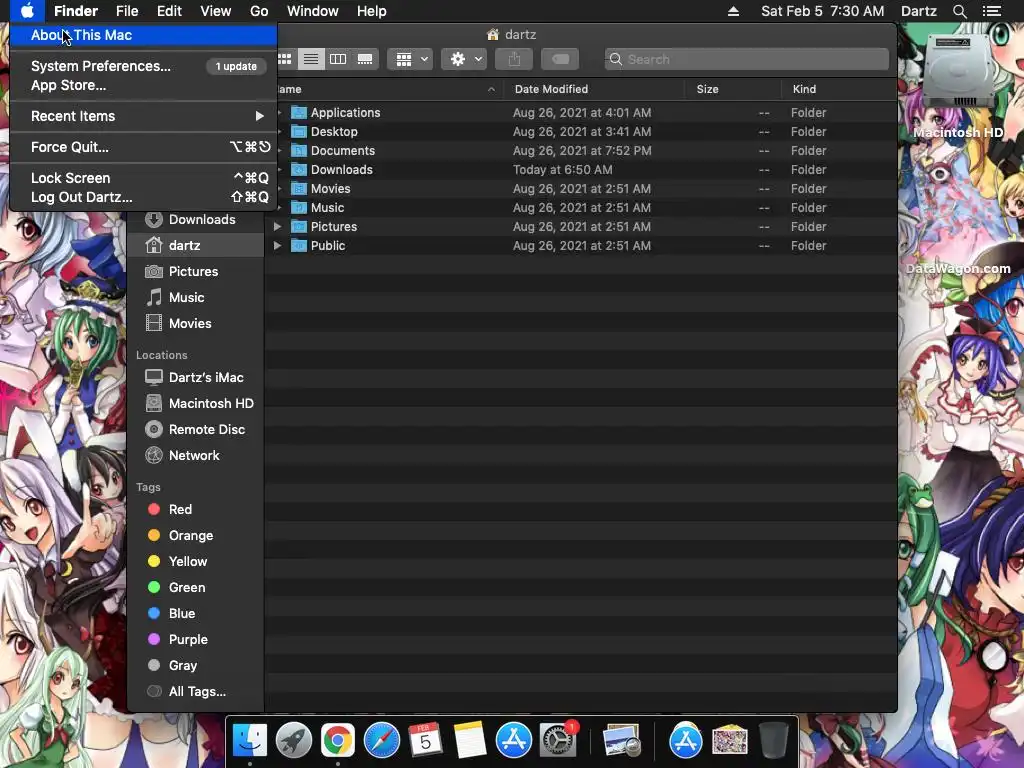Choose Lock Screen menu entry
The width and height of the screenshot is (1024, 768).
[x=143, y=178]
